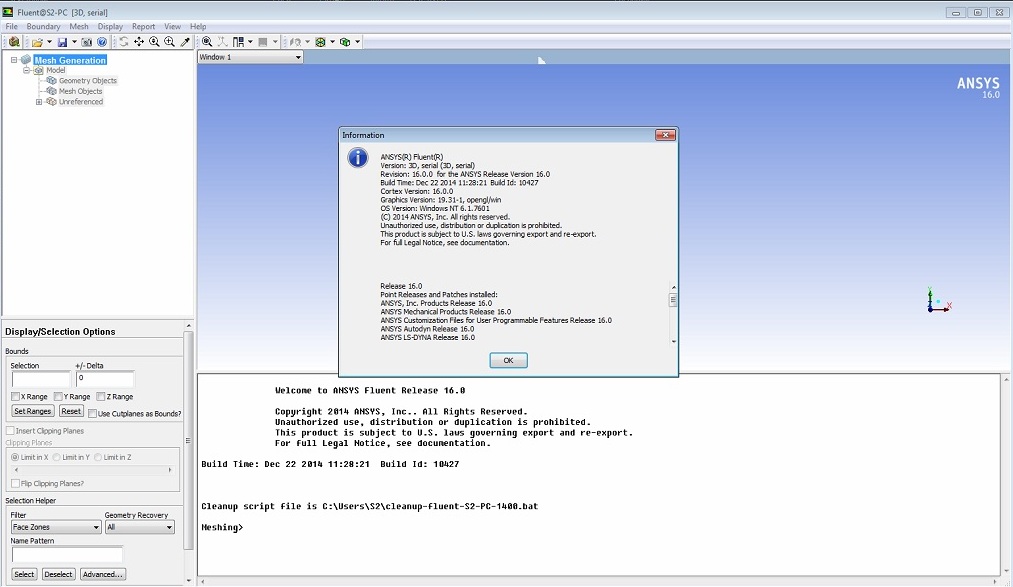Viewport: 1013px width, 587px height.
Task: Open the File menu
Action: click(12, 26)
